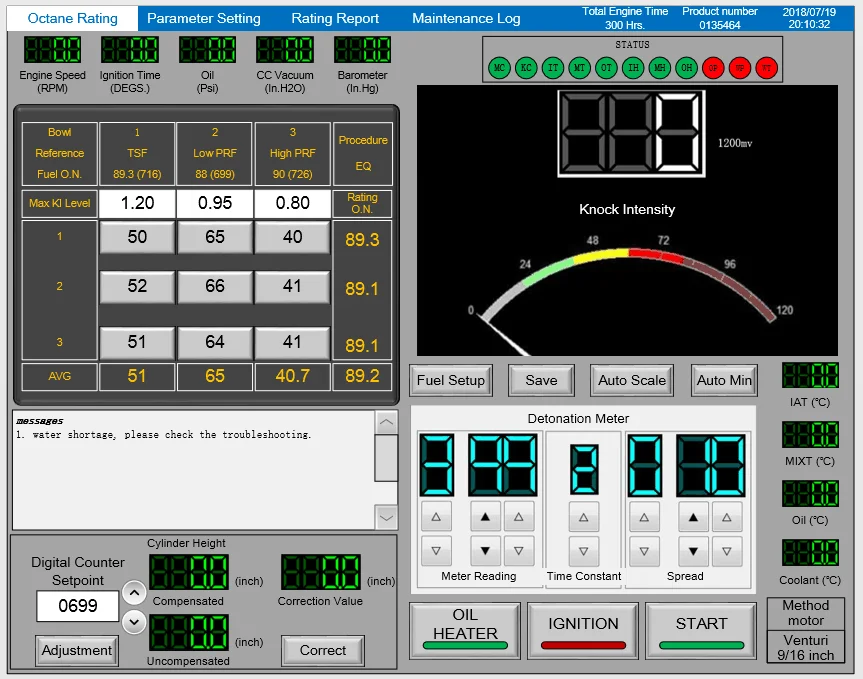Increment the Digital Counter Setpoint with up chevron
This screenshot has height=679, width=863.
[x=134, y=593]
